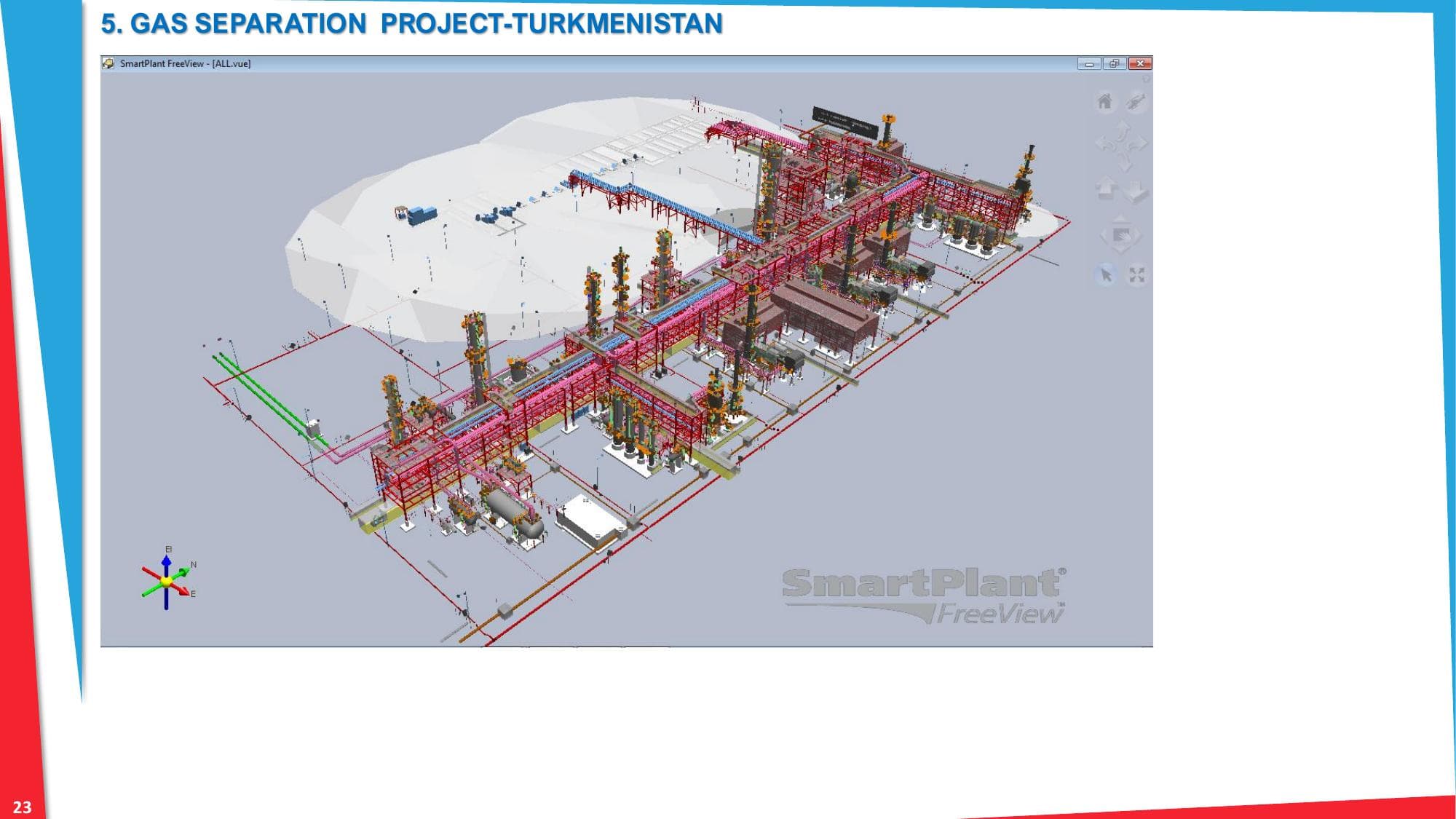
Task: Click the XYZ axis orientation triad
Action: click(x=167, y=580)
